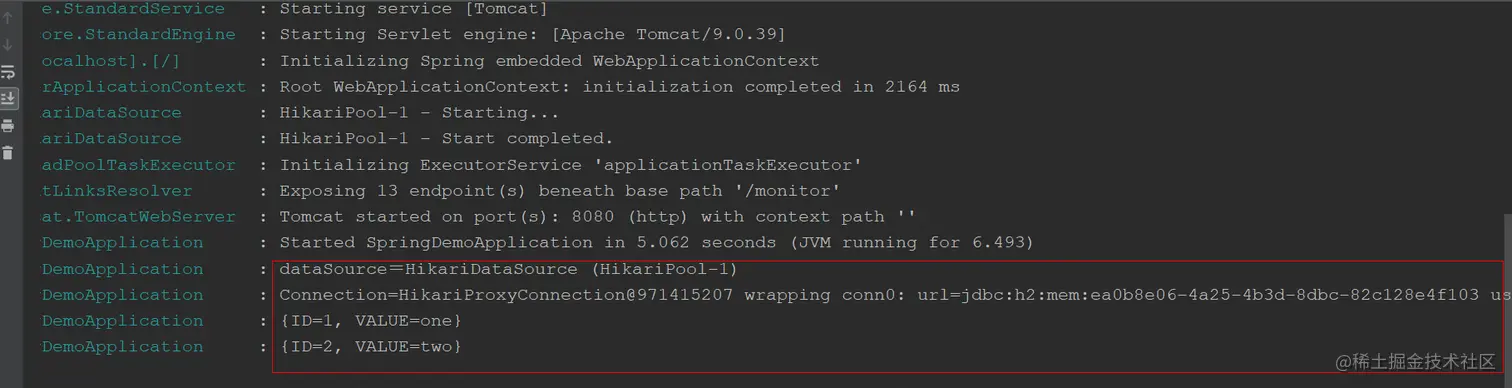Click the Connection=HikariProxyConnection output line
Viewport: 1512px width, 388px height.
890,294
